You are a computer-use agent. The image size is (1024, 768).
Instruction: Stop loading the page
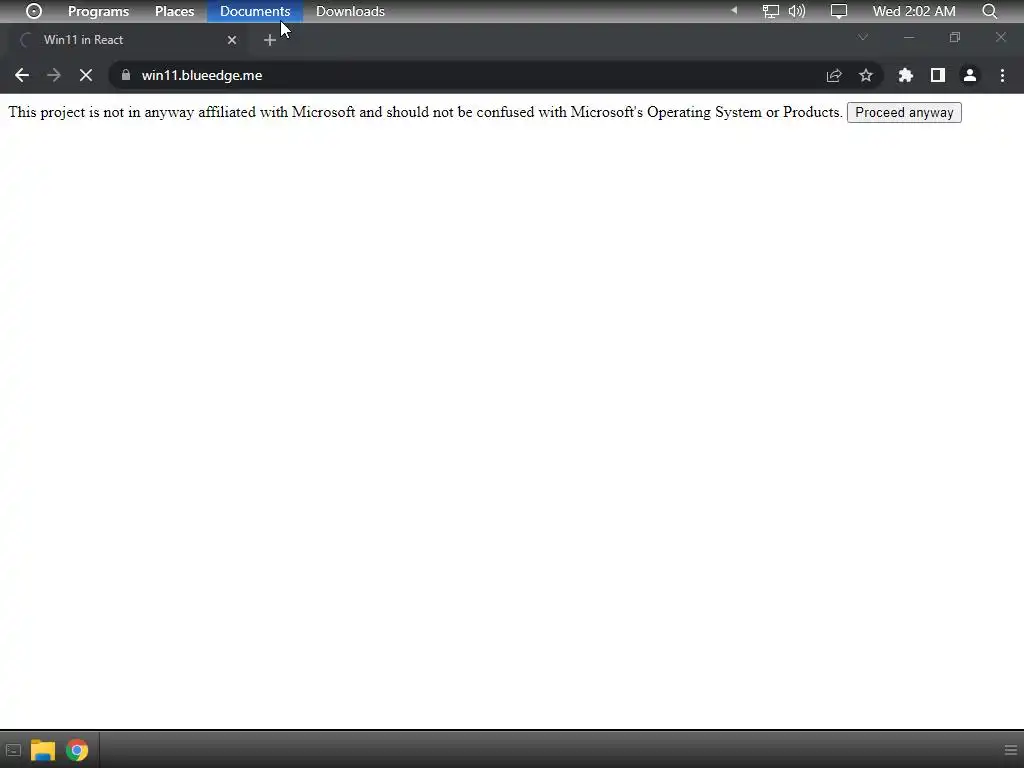86,75
